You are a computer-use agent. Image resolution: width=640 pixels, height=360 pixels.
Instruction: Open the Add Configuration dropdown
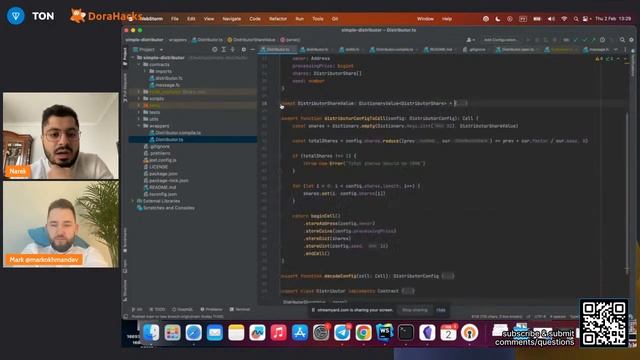pyautogui.click(x=500, y=40)
